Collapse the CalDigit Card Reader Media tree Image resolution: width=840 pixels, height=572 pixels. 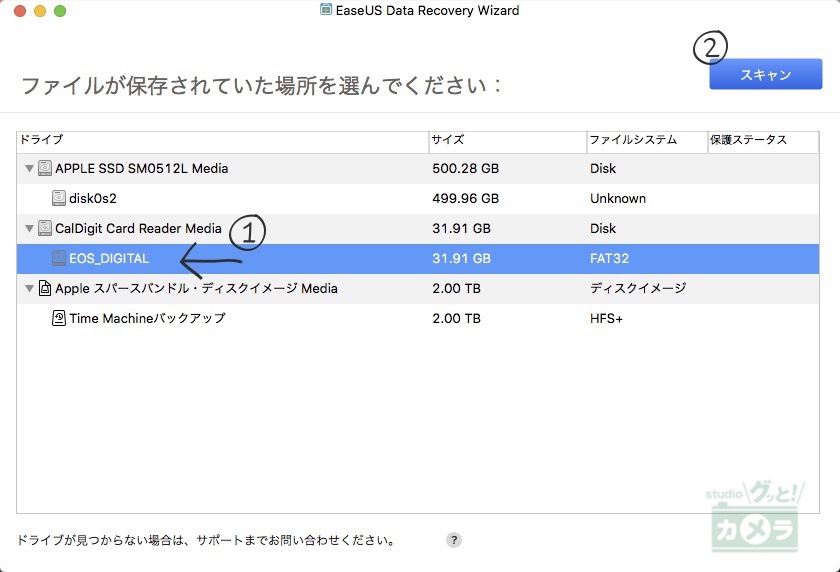(x=29, y=229)
